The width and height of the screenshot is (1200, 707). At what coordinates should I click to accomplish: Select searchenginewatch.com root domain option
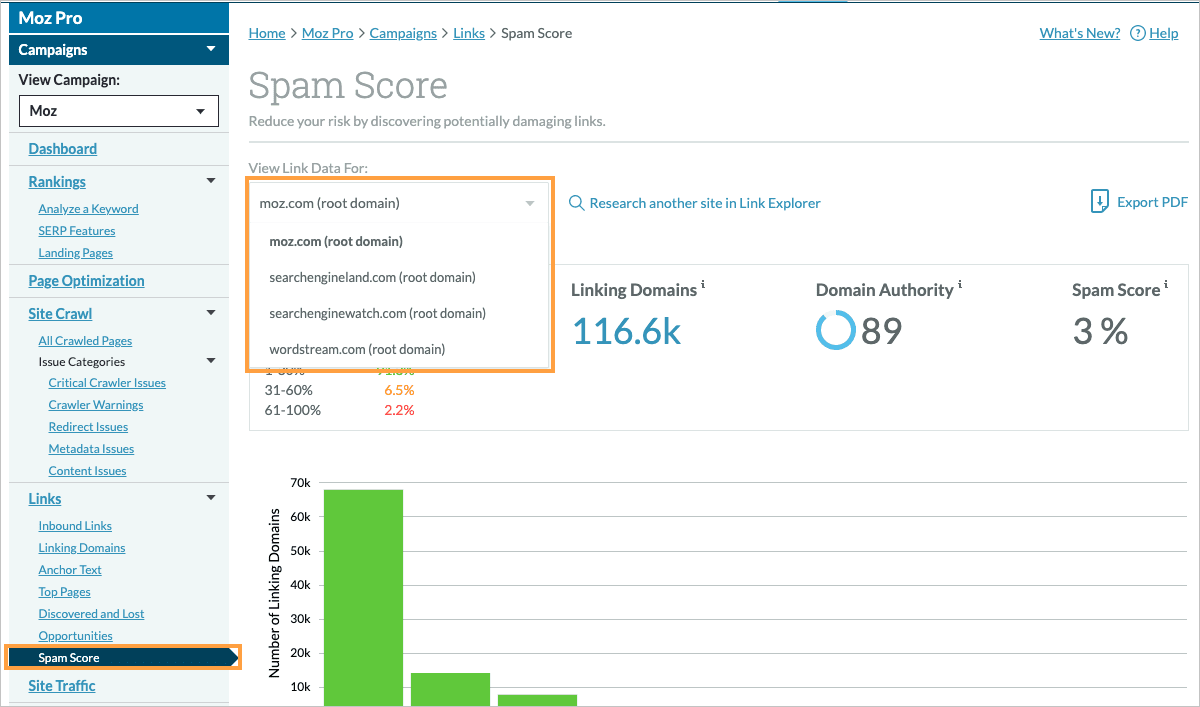377,313
